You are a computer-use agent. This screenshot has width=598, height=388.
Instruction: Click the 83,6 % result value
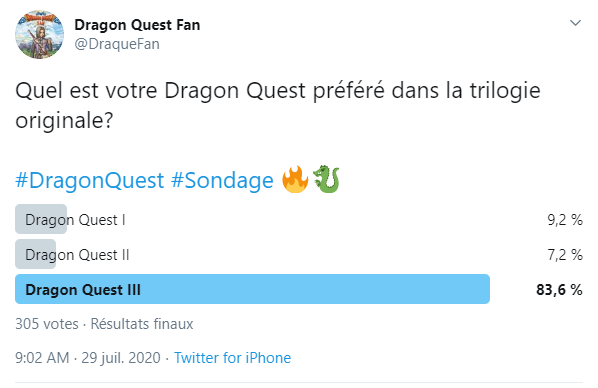(559, 290)
